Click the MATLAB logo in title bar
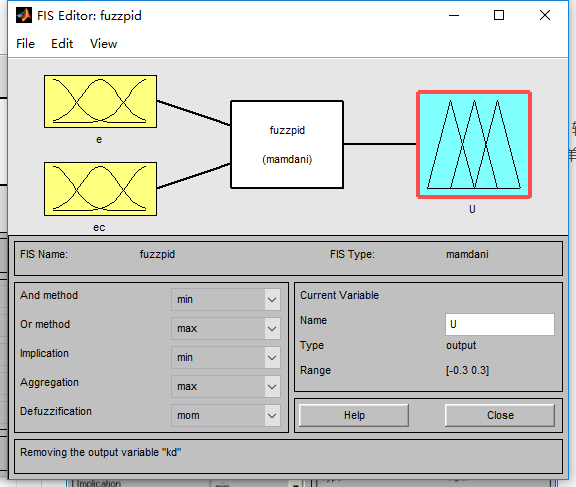 point(24,15)
